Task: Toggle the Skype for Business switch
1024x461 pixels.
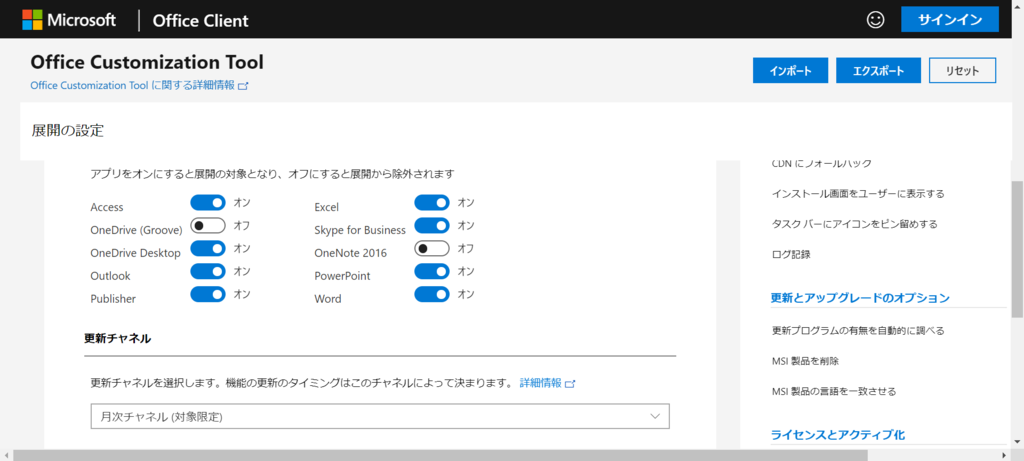Action: coord(432,226)
